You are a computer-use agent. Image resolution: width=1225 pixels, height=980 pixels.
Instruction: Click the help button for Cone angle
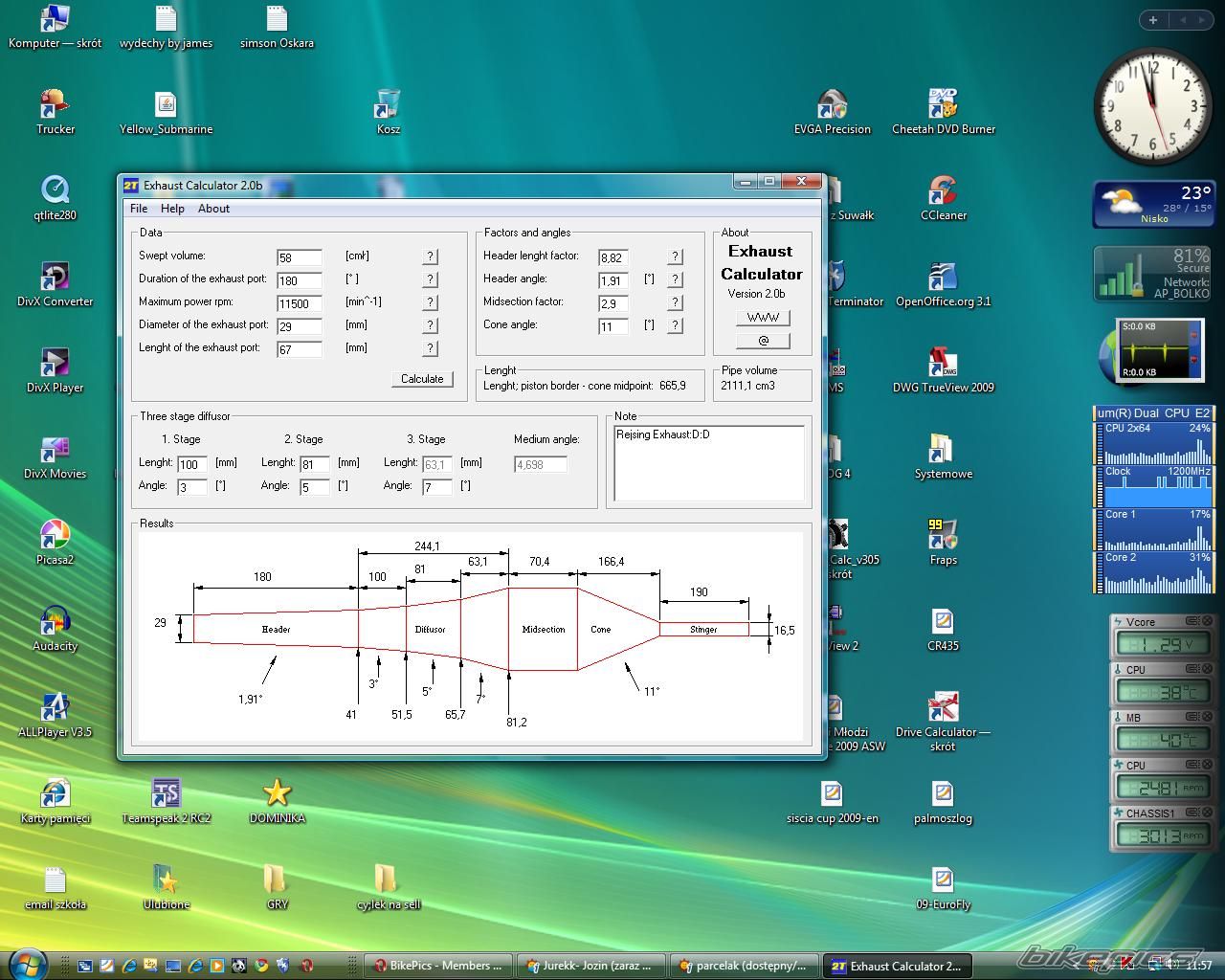pos(676,325)
